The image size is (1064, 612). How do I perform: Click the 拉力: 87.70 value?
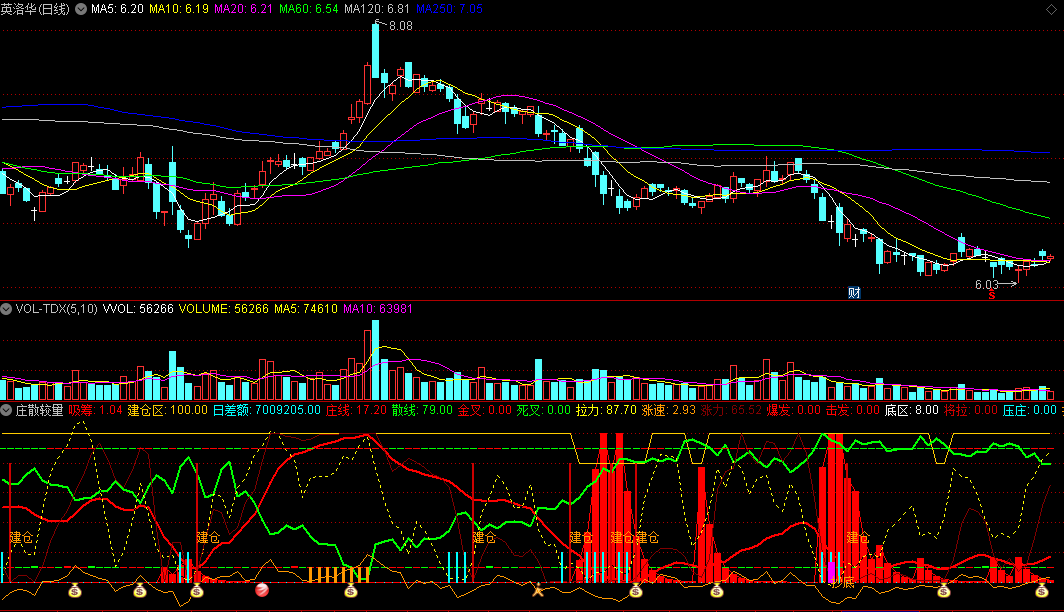[606, 410]
